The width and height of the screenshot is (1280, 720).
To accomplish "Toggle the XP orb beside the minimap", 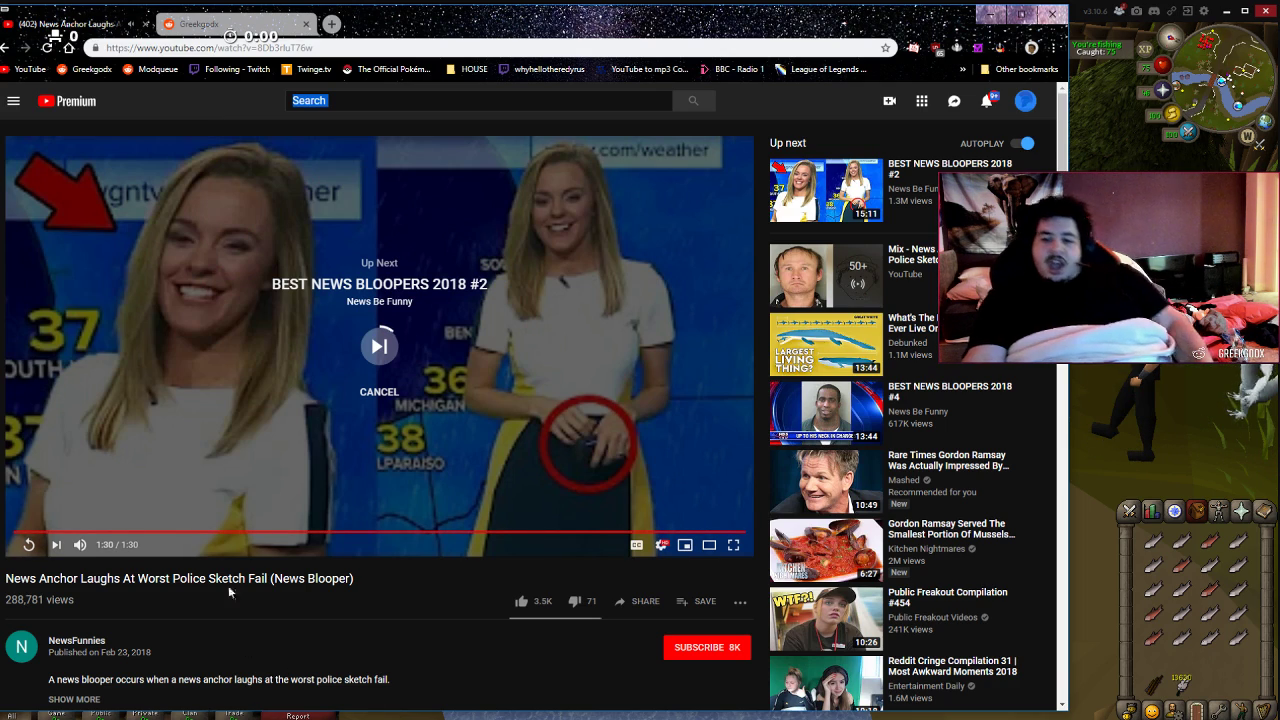I will click(x=1145, y=48).
